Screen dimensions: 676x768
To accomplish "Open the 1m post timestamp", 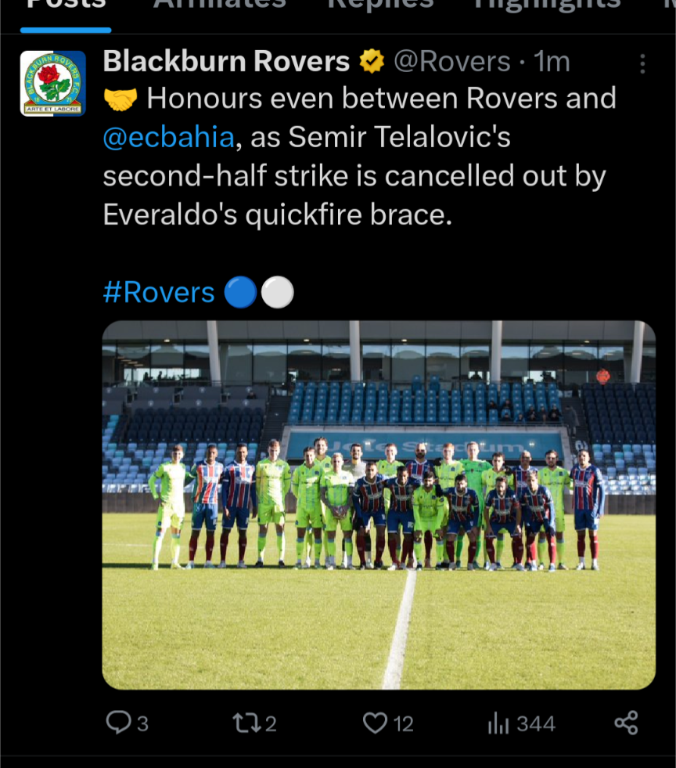I will (552, 62).
